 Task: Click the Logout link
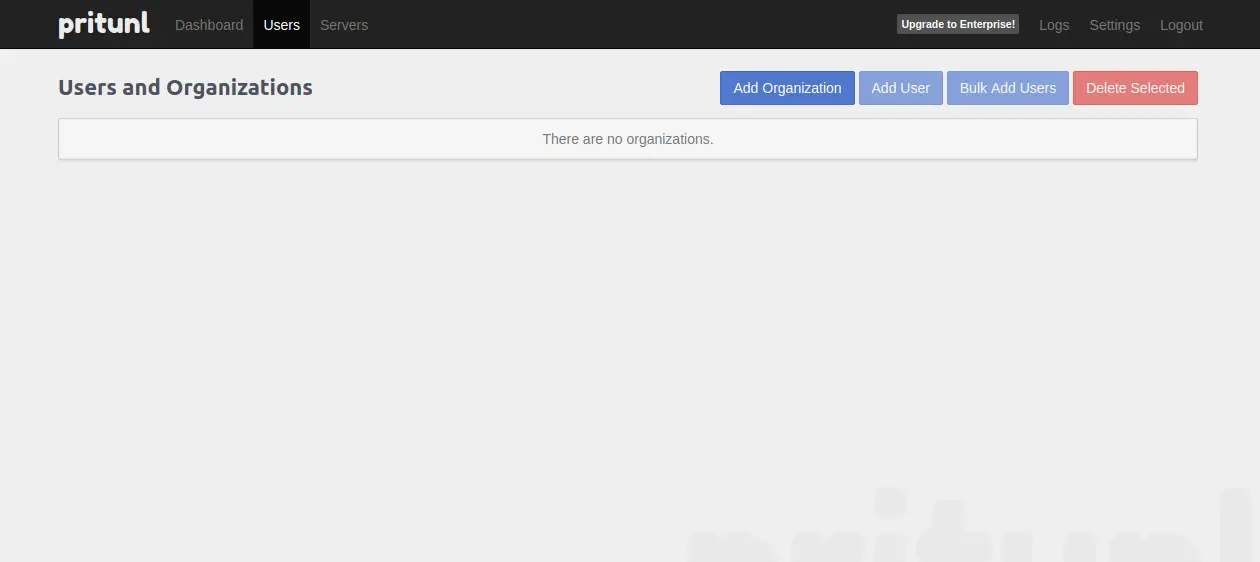tap(1181, 25)
